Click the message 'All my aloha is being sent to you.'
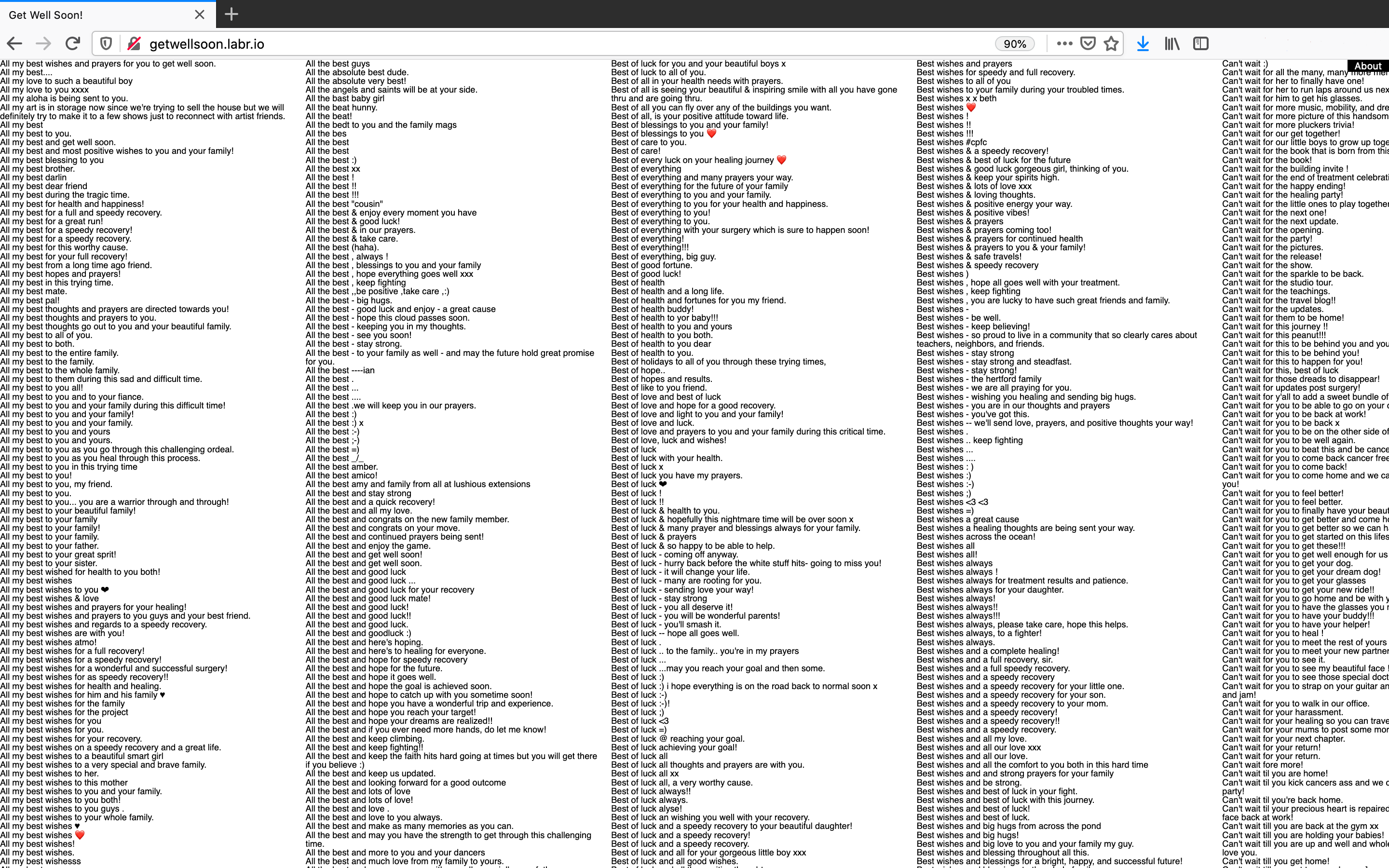 pos(64,98)
